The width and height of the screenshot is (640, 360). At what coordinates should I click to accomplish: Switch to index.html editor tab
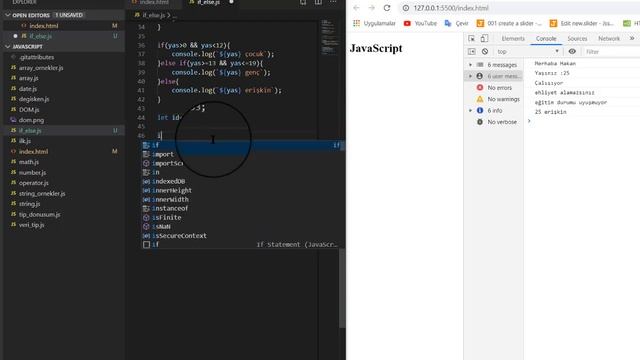[x=154, y=2]
